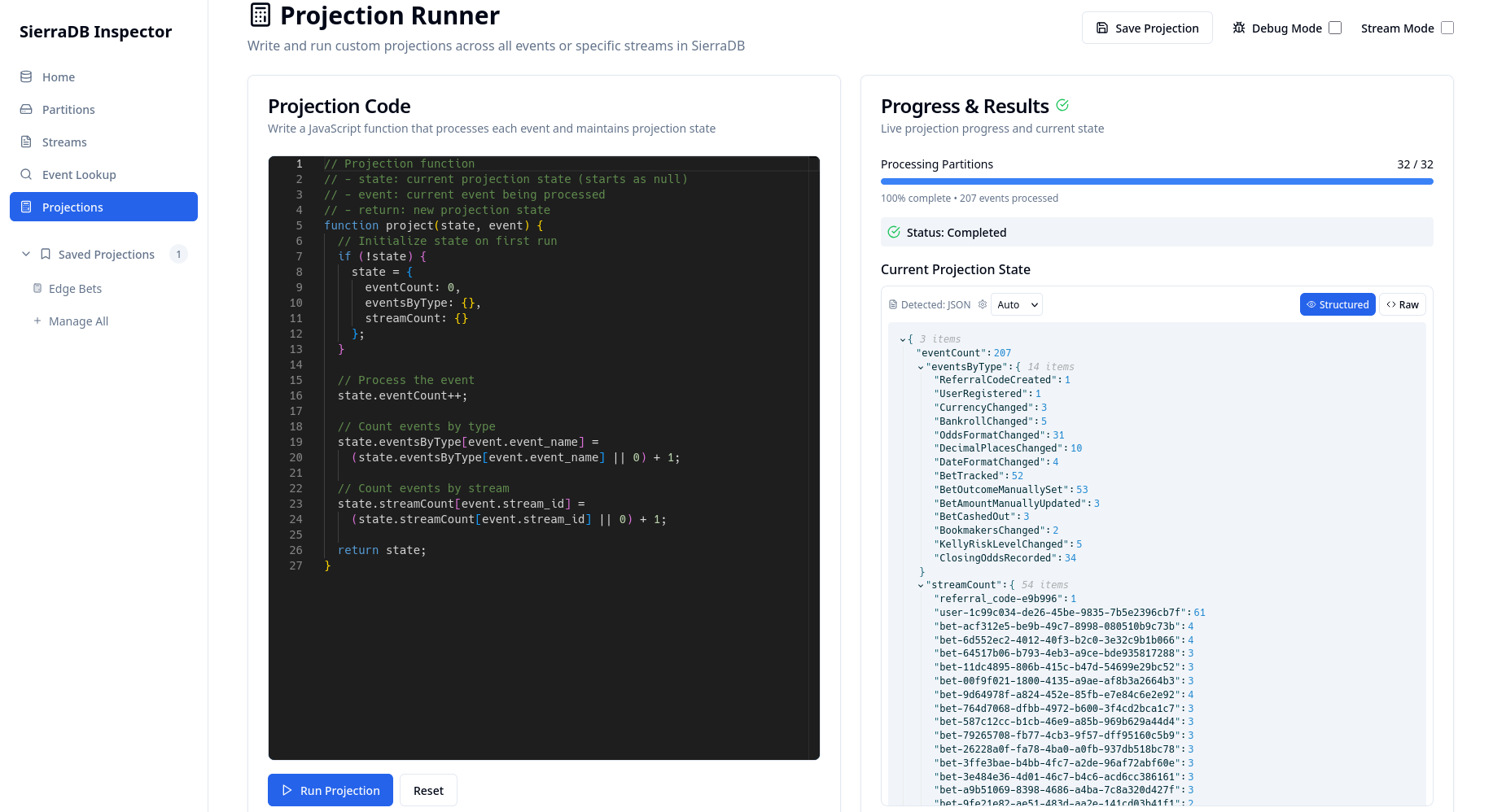Click the Saved Projections bookmark icon
The width and height of the screenshot is (1493, 812).
click(x=46, y=254)
